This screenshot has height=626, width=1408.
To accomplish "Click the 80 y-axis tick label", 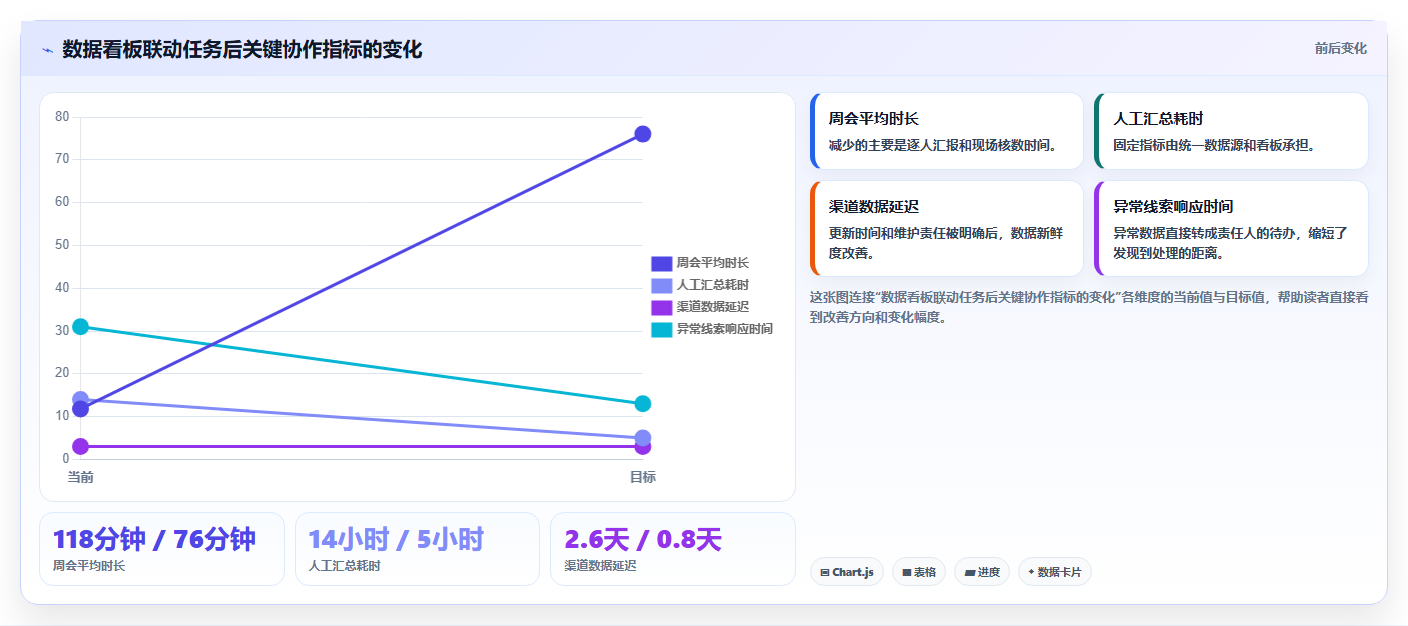I will click(x=62, y=117).
